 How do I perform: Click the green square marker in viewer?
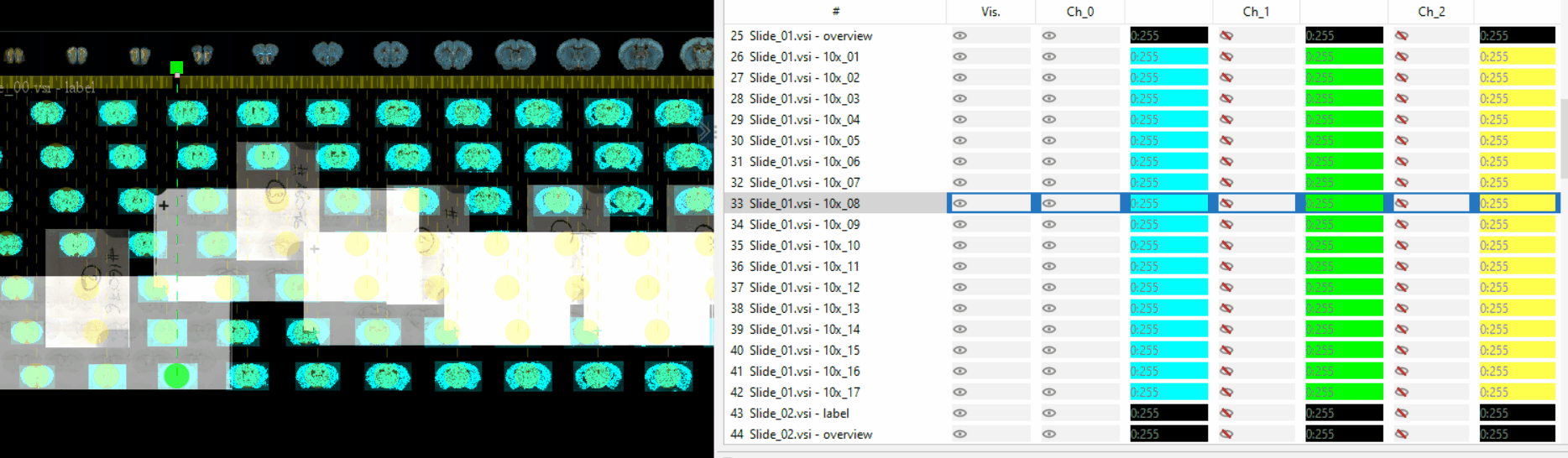(x=176, y=67)
